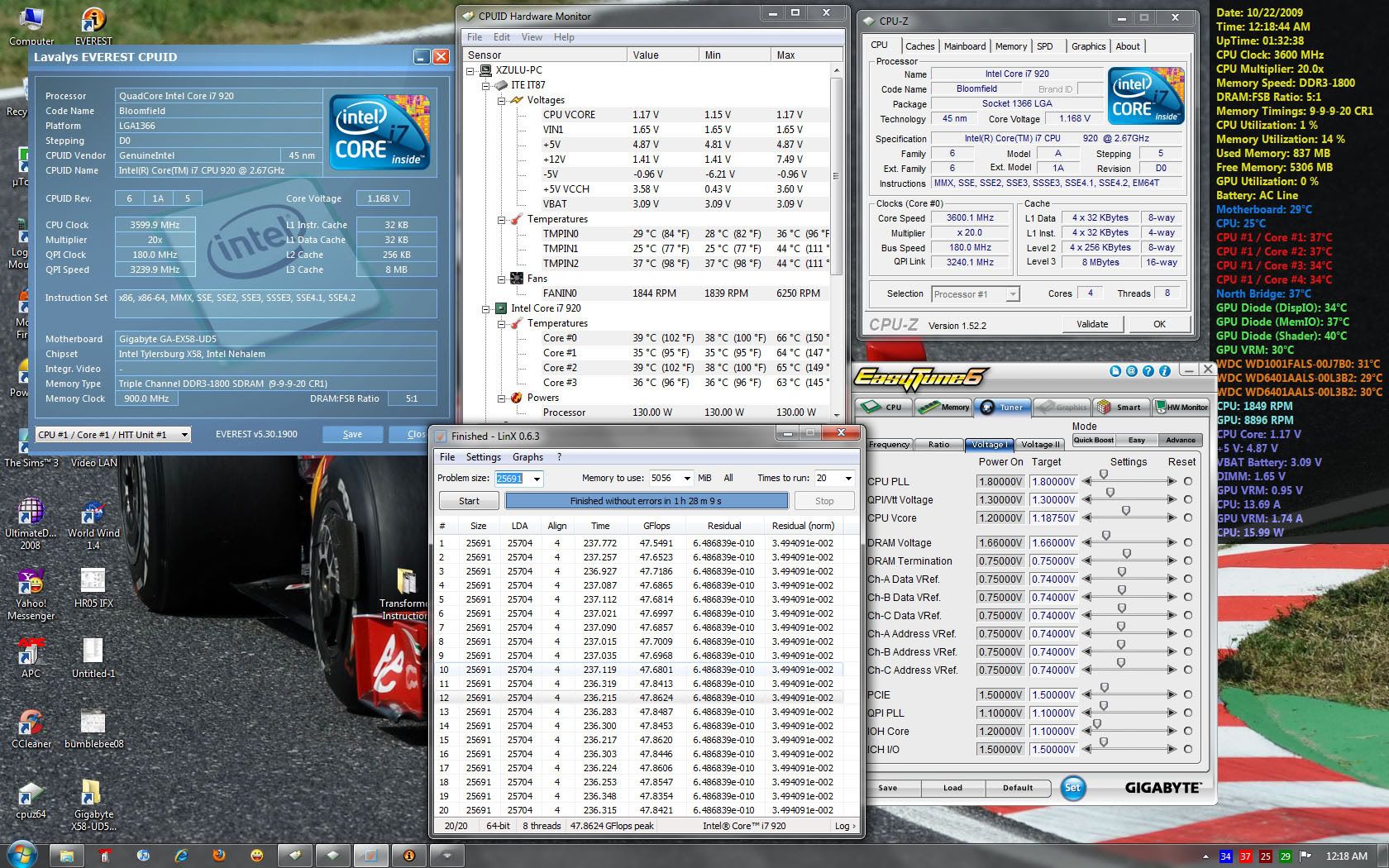Collapse Fans node in HWMonitor
Image resolution: width=1389 pixels, height=868 pixels.
[501, 279]
